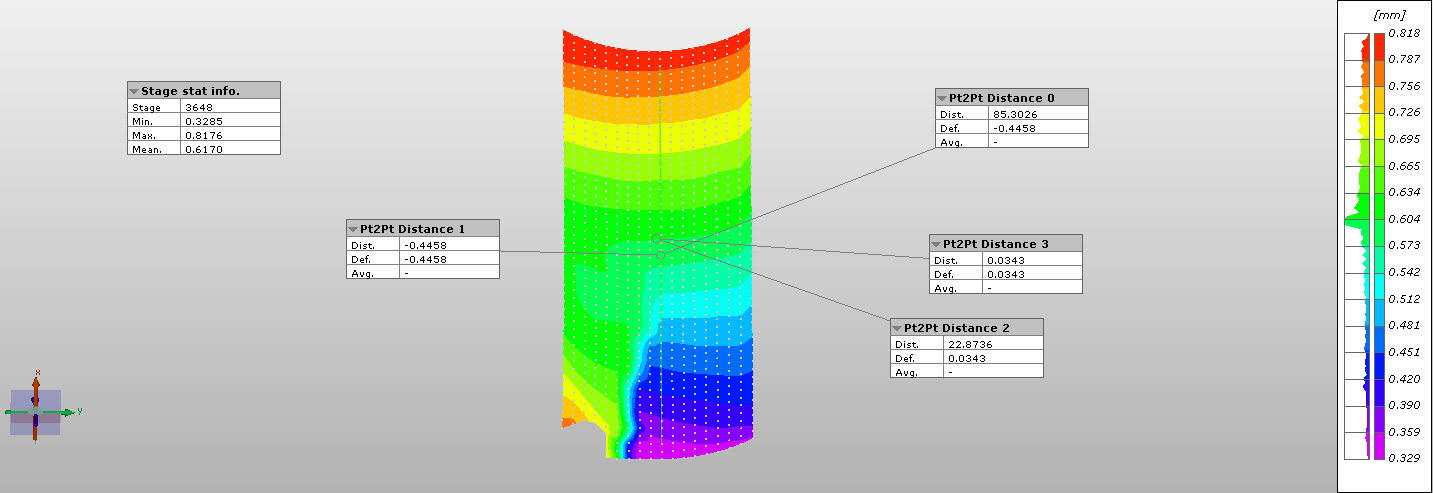Viewport: 1433px width, 493px height.
Task: Collapse the Pt2Pt Distance 0 panel arrow
Action: pos(942,98)
